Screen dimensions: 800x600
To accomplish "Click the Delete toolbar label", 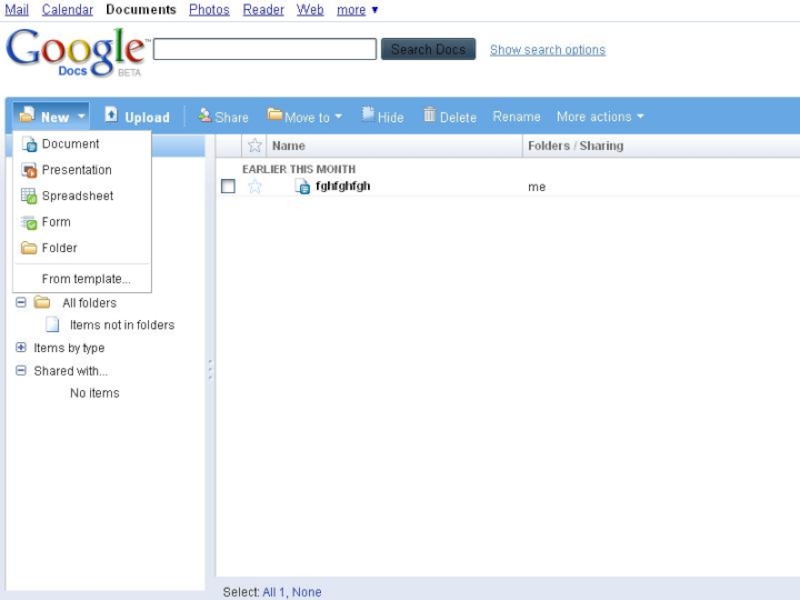I will 458,117.
